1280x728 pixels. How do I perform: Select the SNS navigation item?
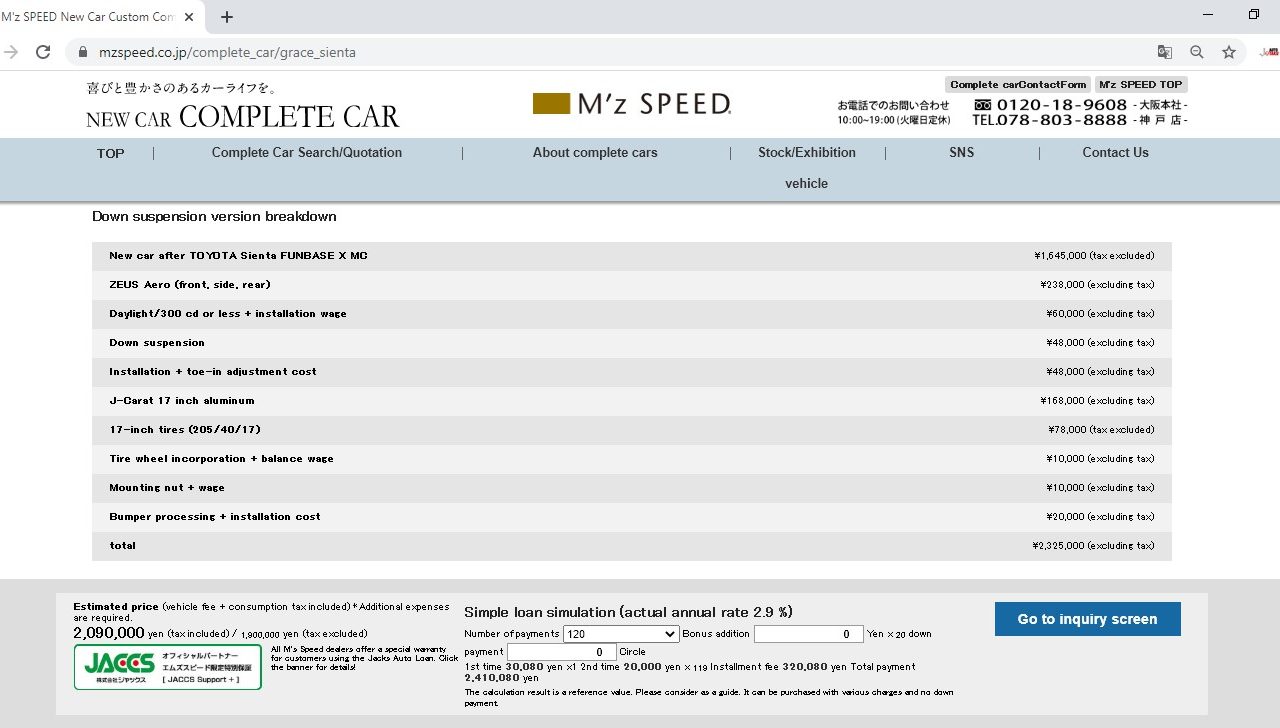961,153
